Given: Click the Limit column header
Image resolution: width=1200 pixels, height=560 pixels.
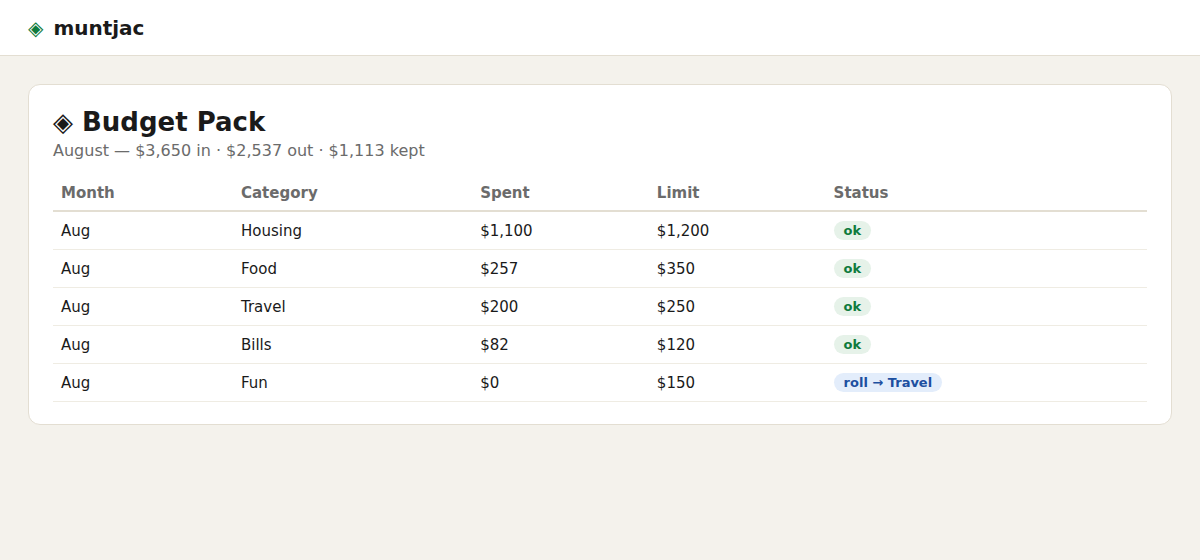Looking at the screenshot, I should point(678,192).
